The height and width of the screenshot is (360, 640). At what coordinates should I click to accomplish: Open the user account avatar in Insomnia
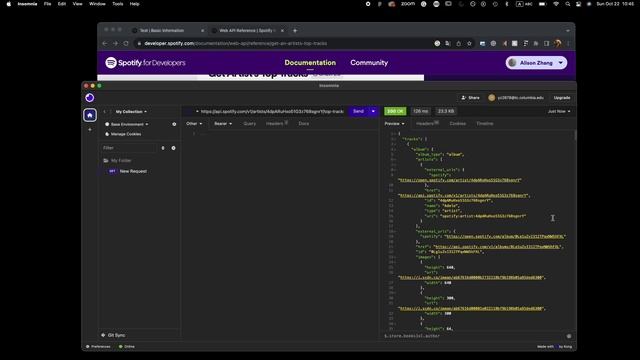coord(491,98)
